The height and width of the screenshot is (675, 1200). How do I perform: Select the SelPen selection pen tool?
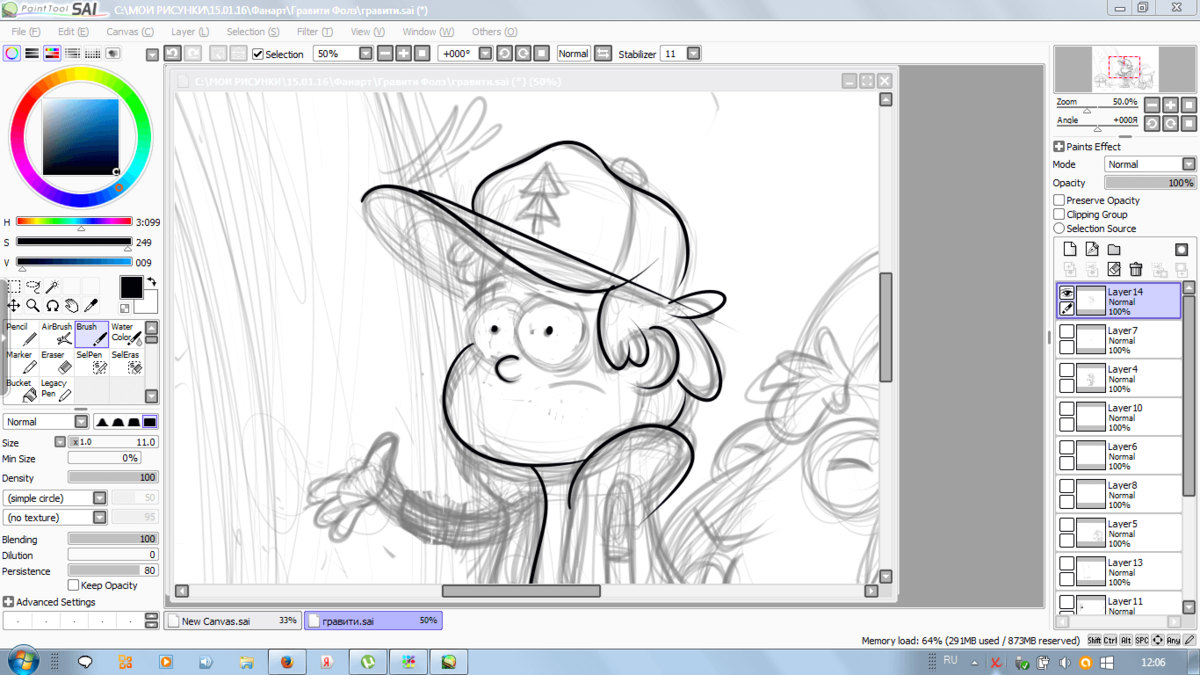[91, 362]
